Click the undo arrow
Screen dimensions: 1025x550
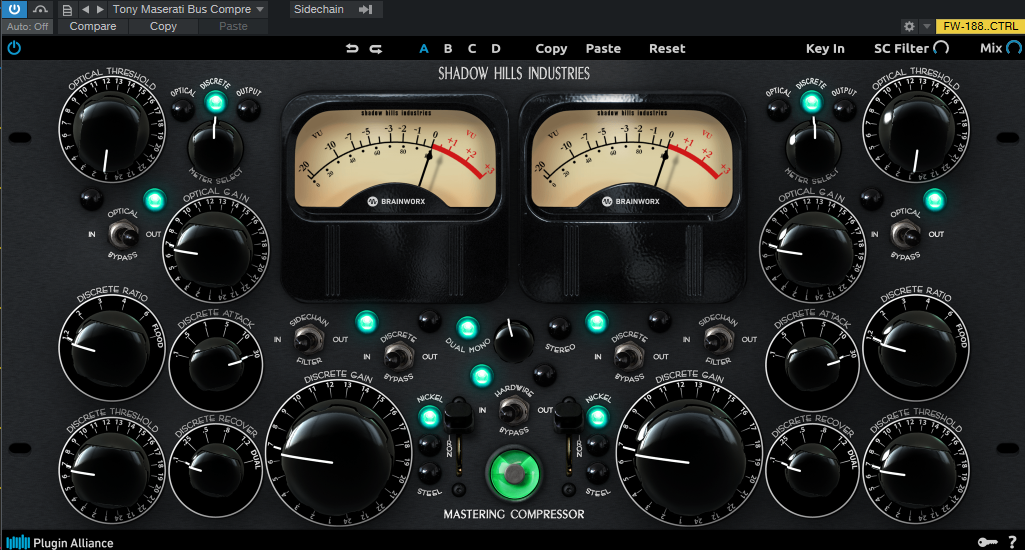[352, 48]
